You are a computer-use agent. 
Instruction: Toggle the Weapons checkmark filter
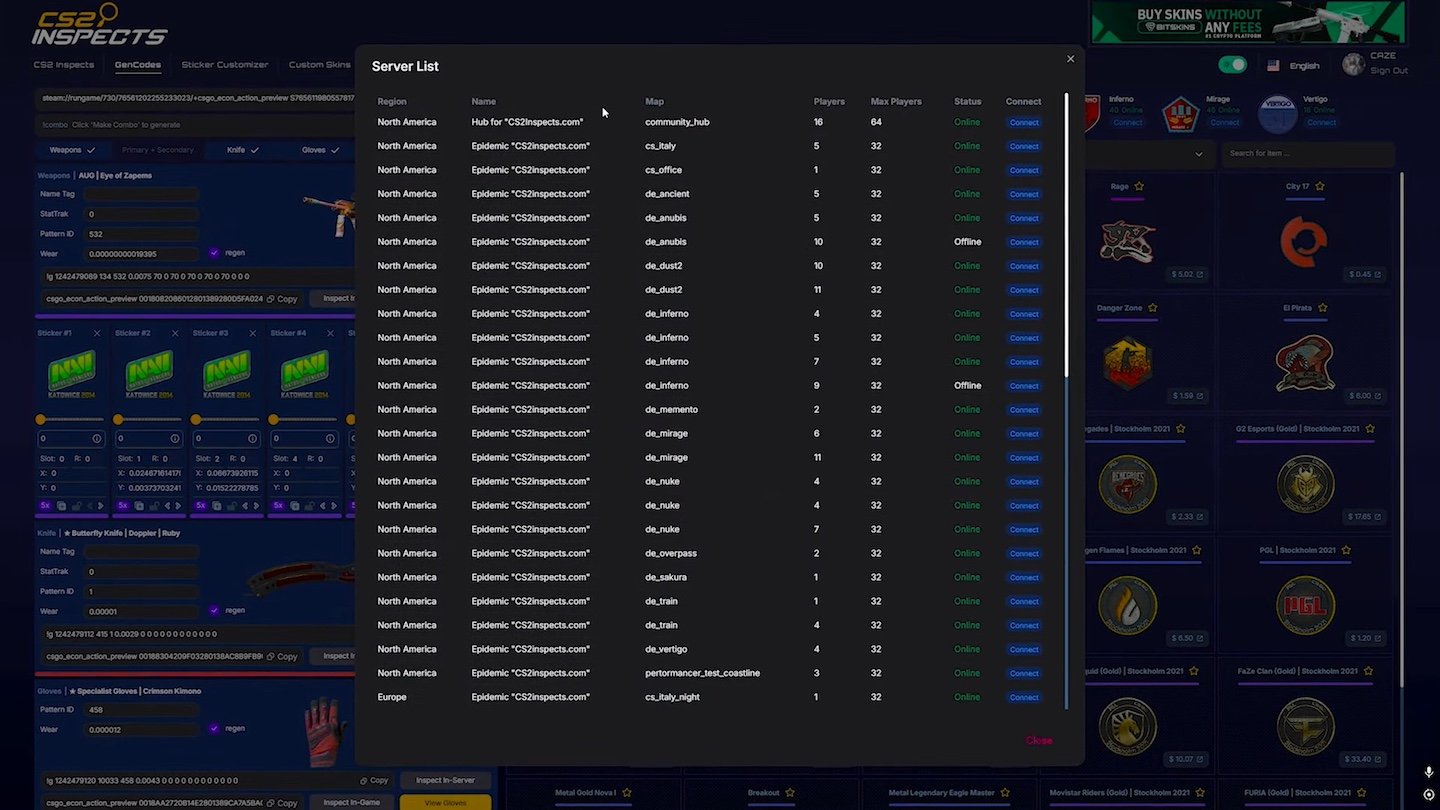[72, 150]
